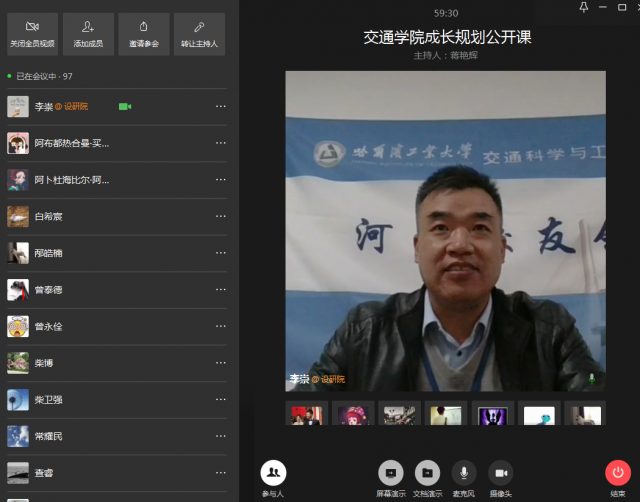Screen dimensions: 640x502
Task: Open the three-dot menu for 白希宸
Action: 221,216
